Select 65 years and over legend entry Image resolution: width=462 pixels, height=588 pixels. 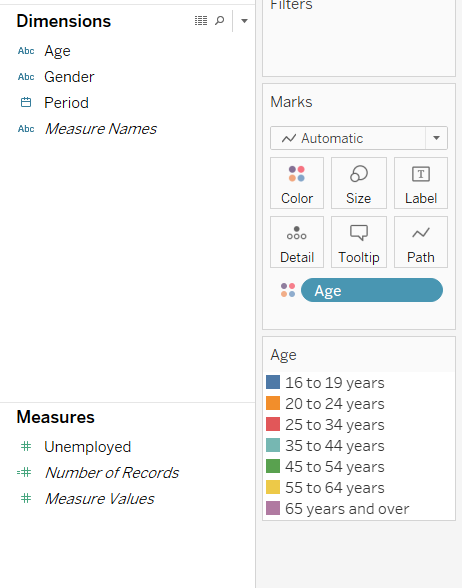(x=347, y=509)
